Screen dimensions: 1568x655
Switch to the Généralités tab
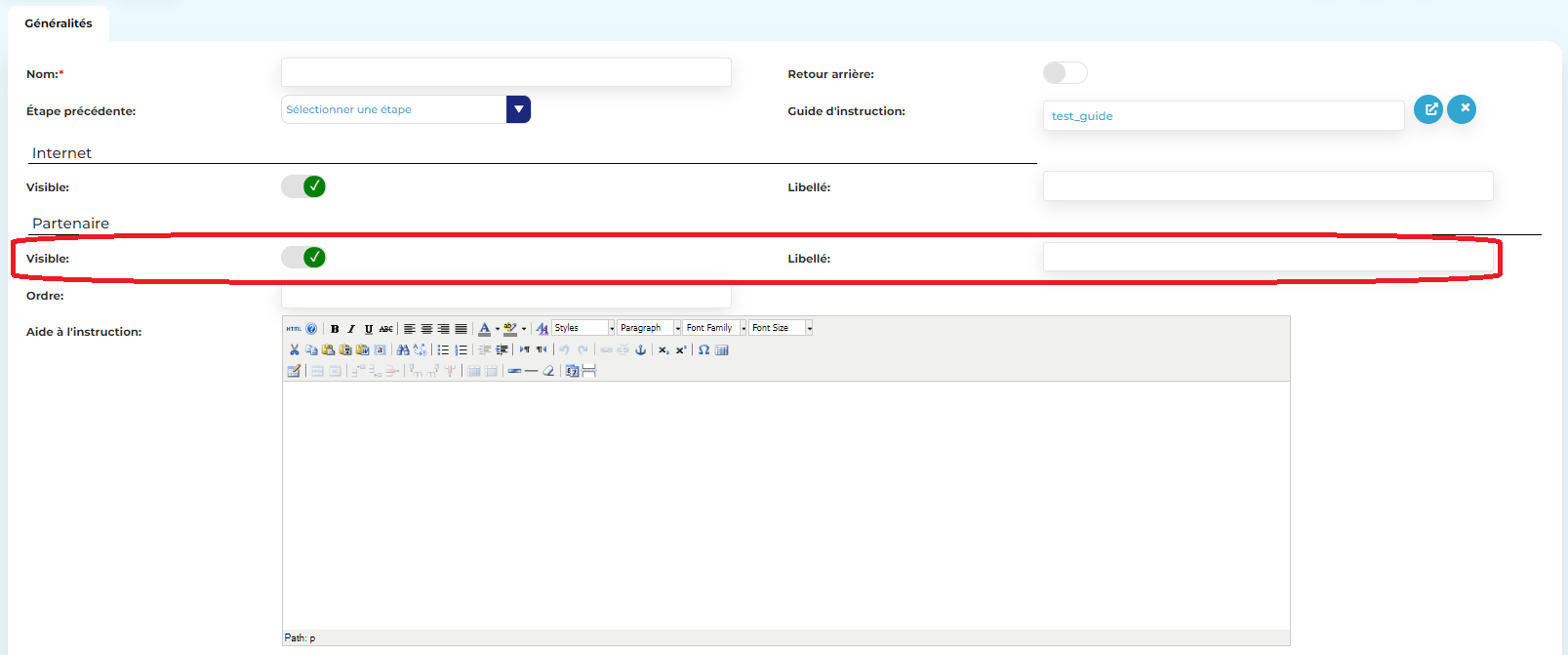click(x=59, y=23)
